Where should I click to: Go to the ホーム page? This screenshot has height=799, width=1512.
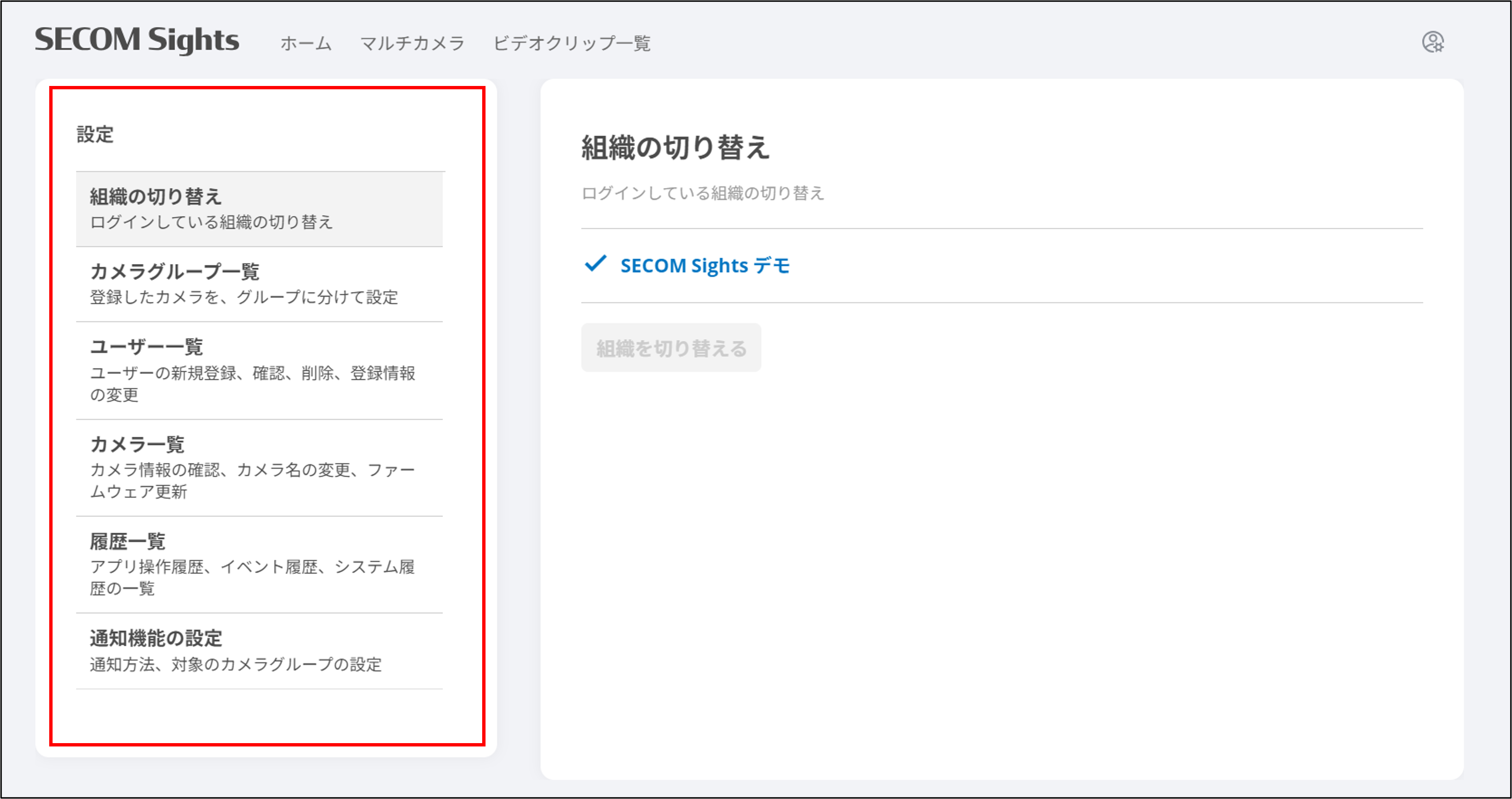306,43
